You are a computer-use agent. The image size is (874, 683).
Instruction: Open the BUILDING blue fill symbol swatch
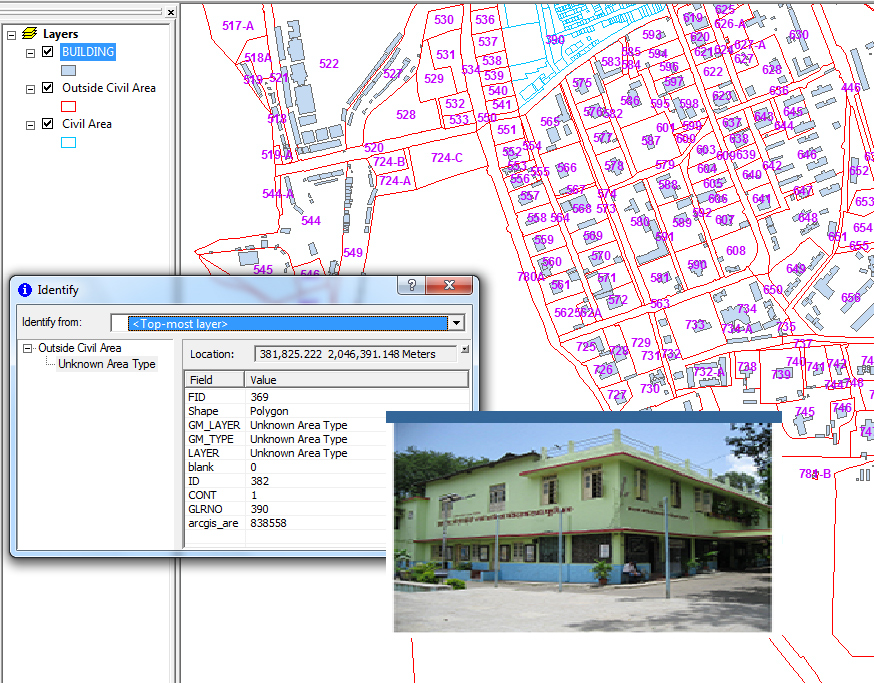click(69, 70)
